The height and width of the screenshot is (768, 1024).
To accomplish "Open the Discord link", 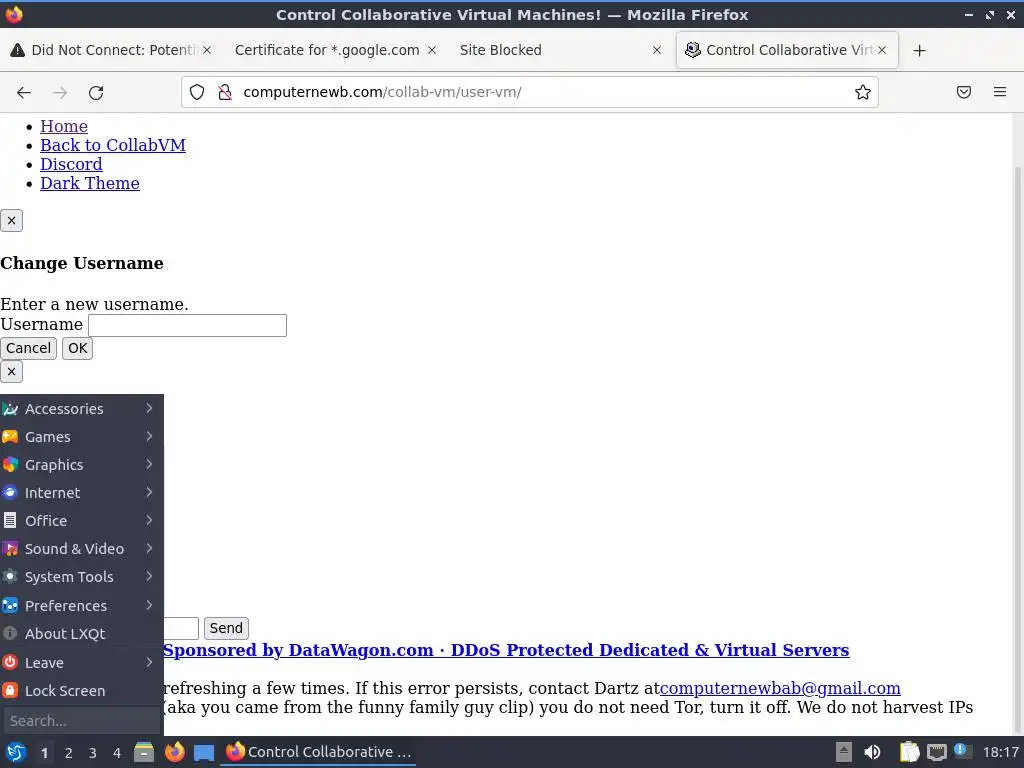I will coord(71,164).
